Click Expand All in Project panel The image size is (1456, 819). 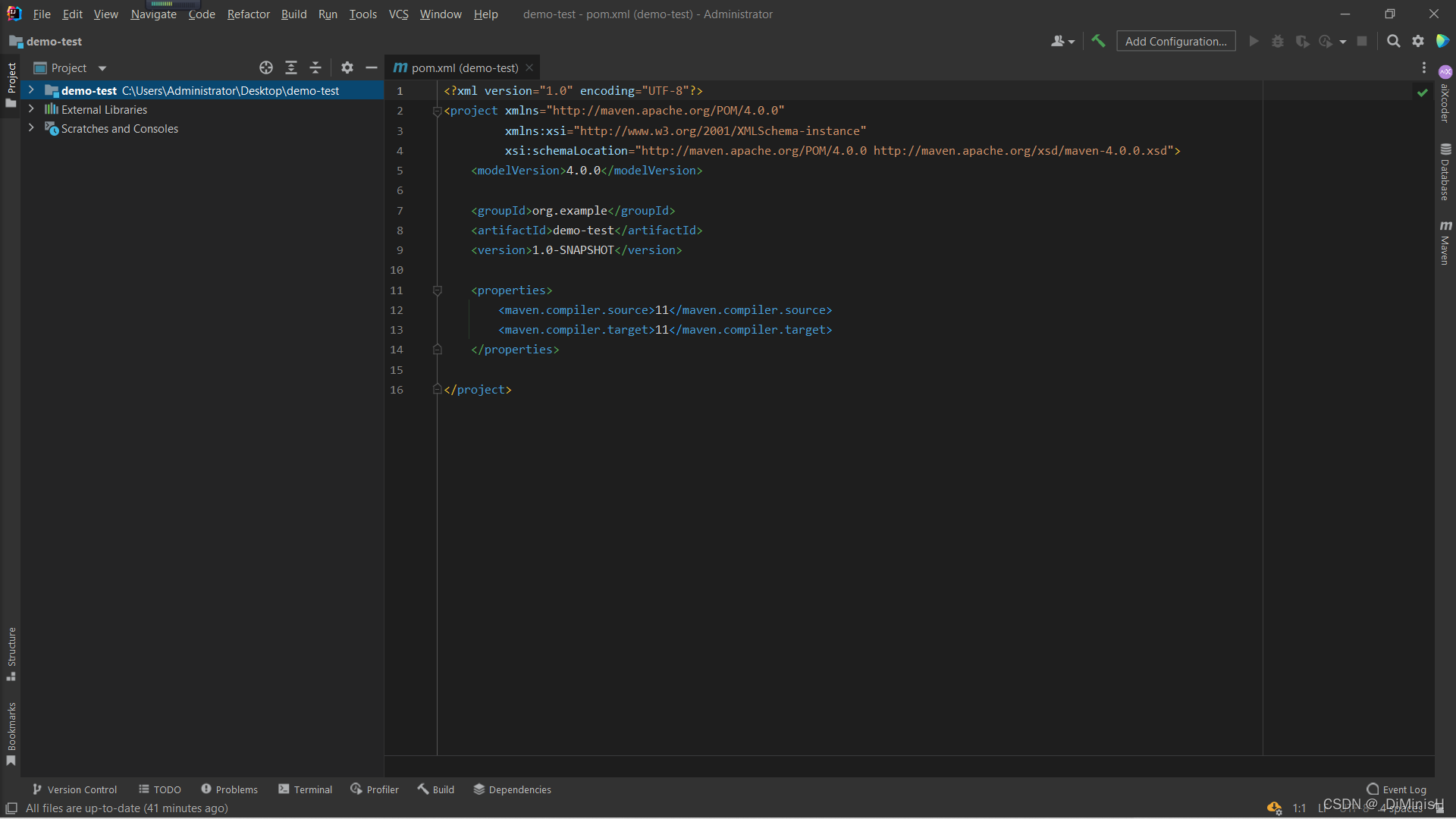coord(291,68)
